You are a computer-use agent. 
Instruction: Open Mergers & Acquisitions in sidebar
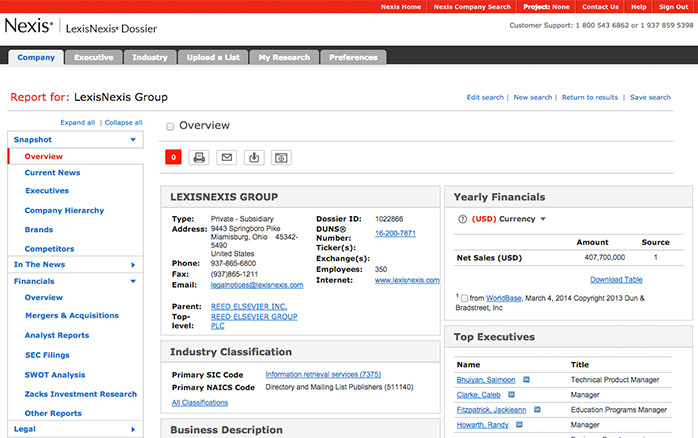(72, 316)
